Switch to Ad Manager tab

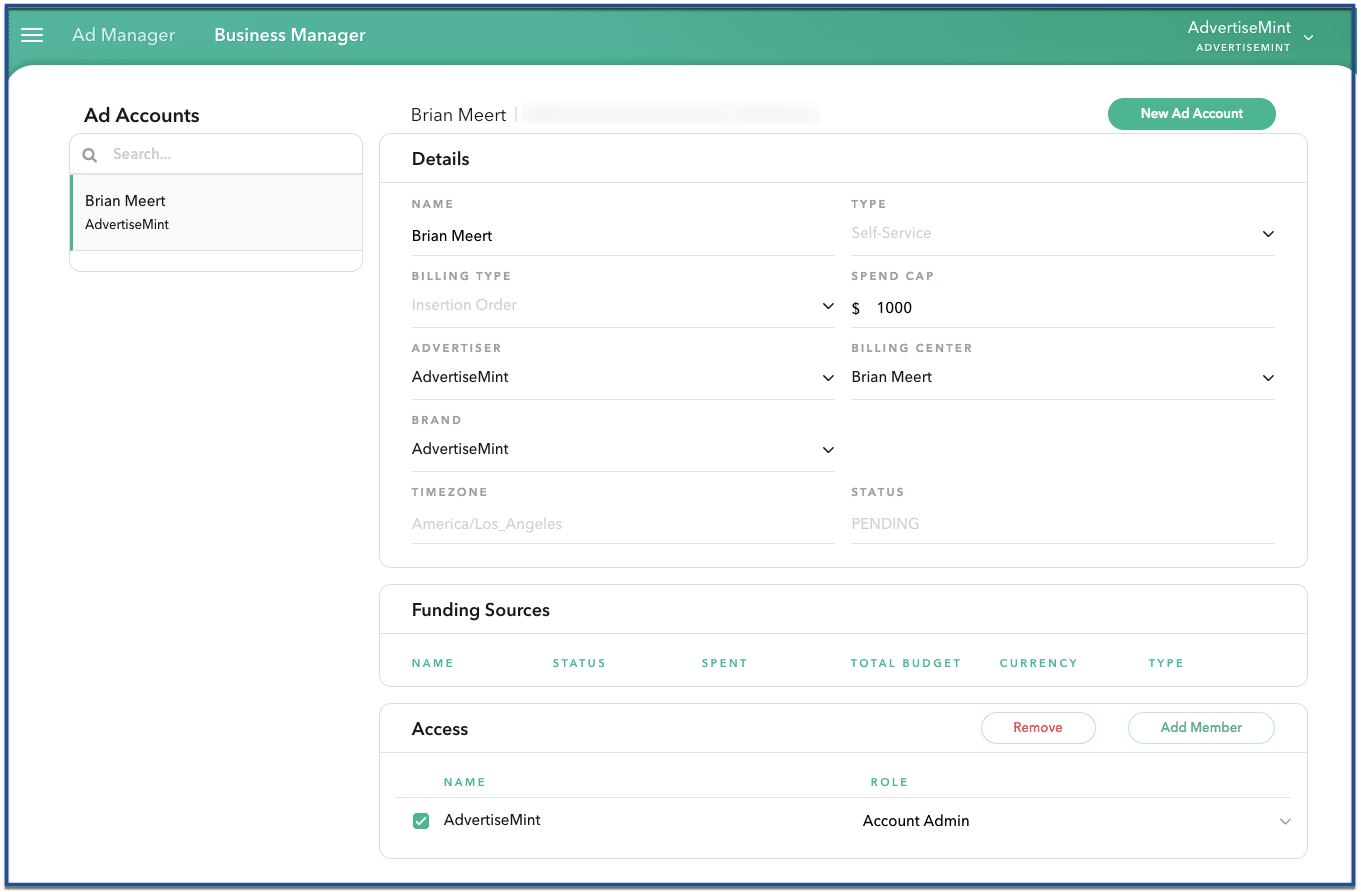pos(124,35)
